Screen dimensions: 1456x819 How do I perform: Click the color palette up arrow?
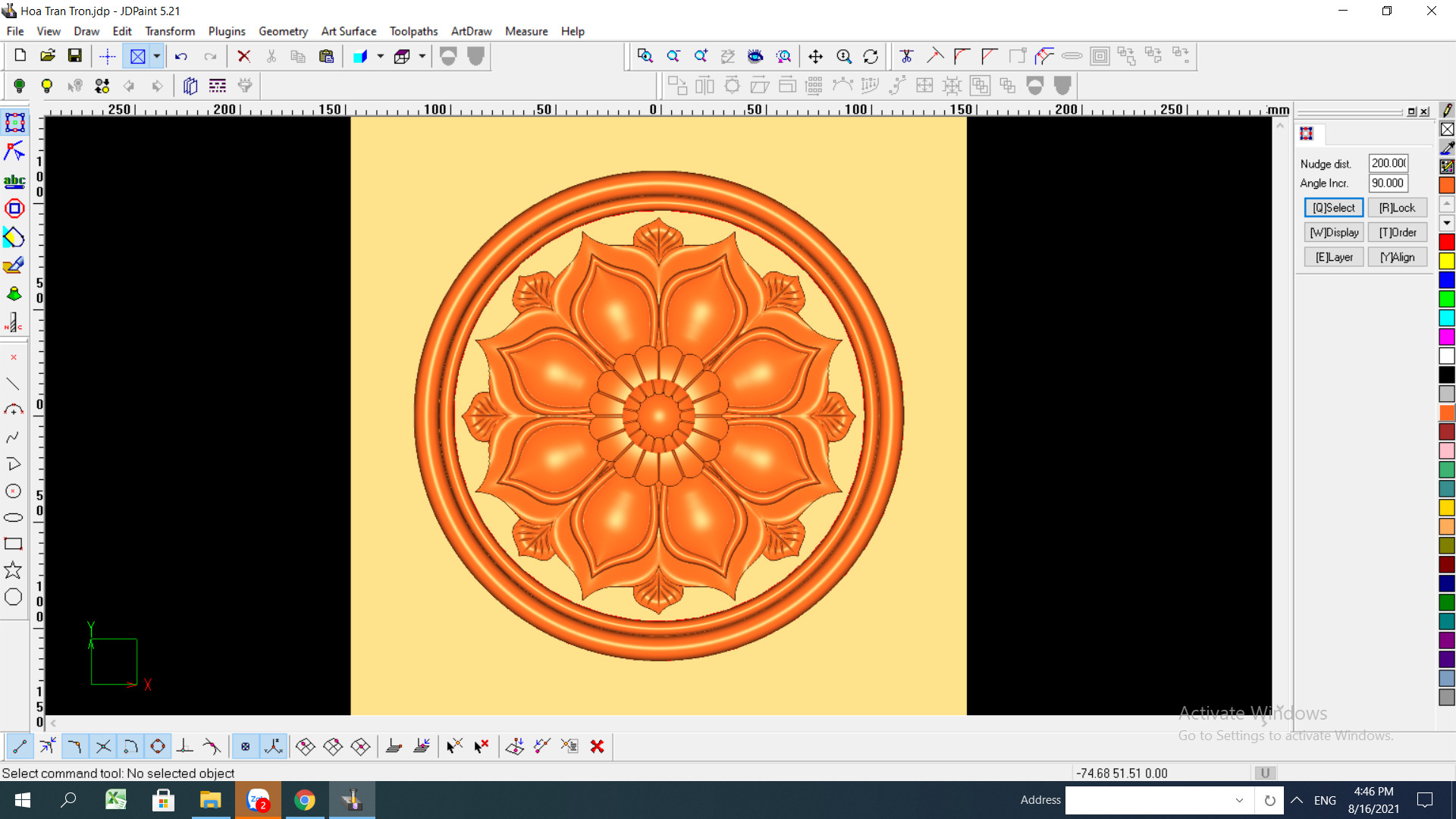1447,204
